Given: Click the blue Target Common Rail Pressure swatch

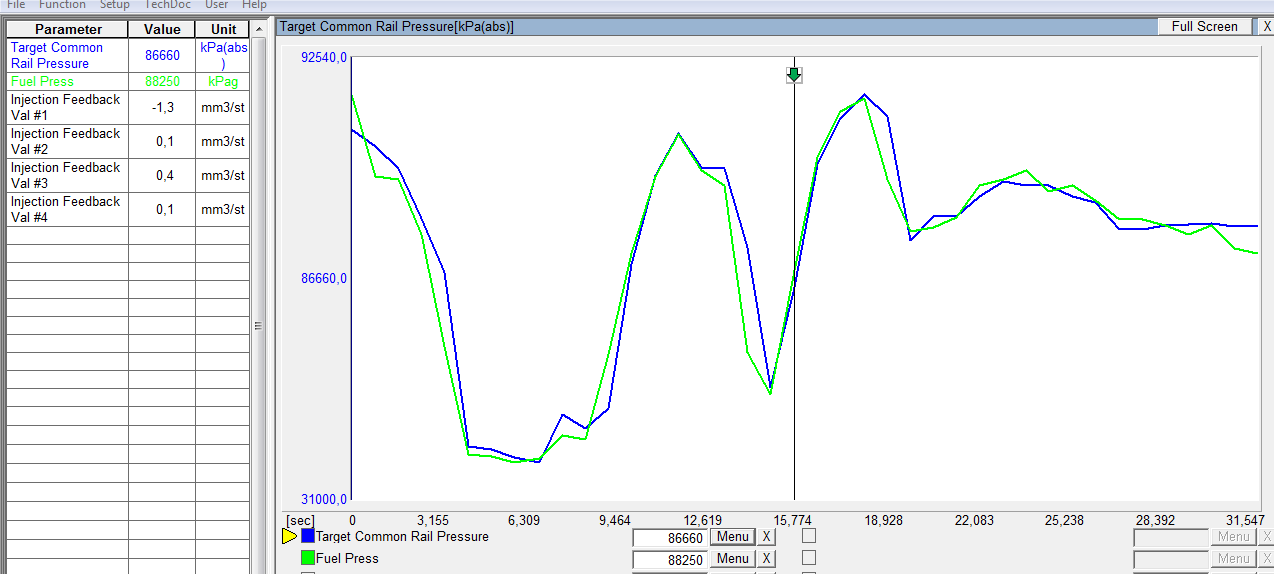Looking at the screenshot, I should click(x=308, y=536).
